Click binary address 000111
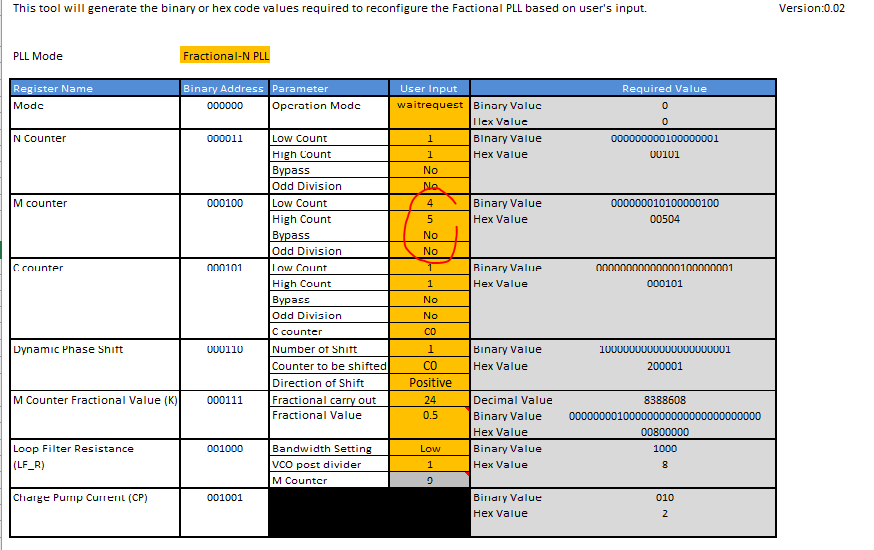Viewport: 874px width, 550px height. pos(225,400)
